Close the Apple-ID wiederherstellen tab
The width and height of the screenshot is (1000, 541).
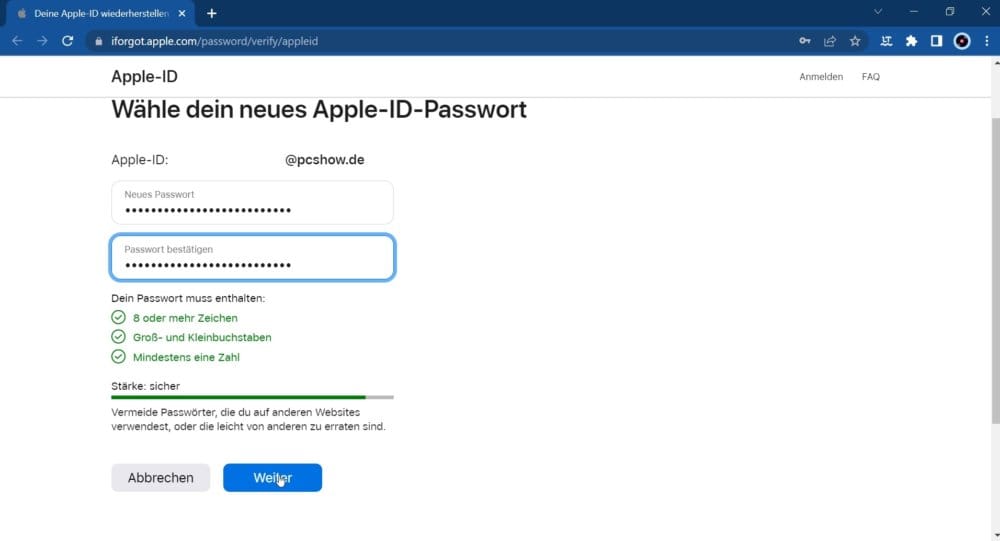[x=182, y=13]
